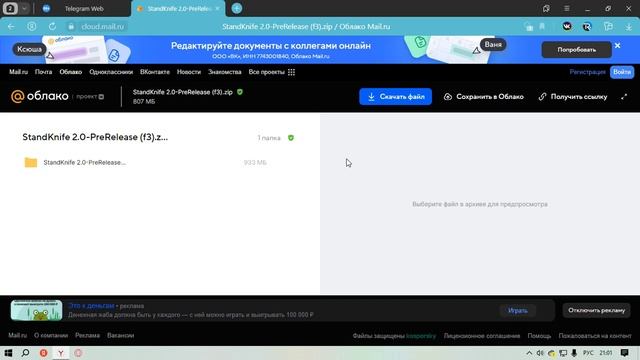Click the проект label beside the logo

point(89,97)
